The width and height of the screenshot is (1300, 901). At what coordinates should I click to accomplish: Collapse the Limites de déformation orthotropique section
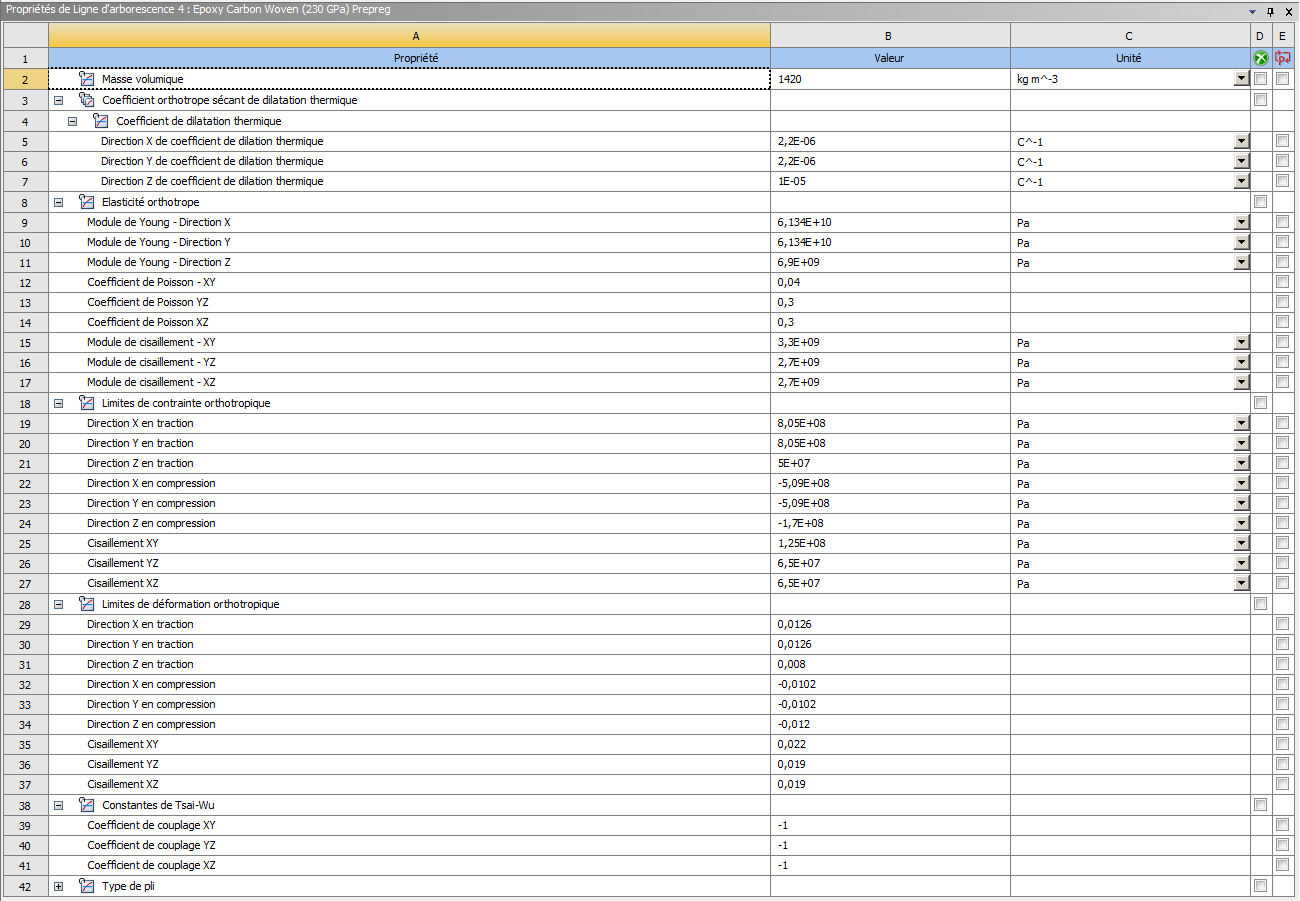pyautogui.click(x=58, y=604)
